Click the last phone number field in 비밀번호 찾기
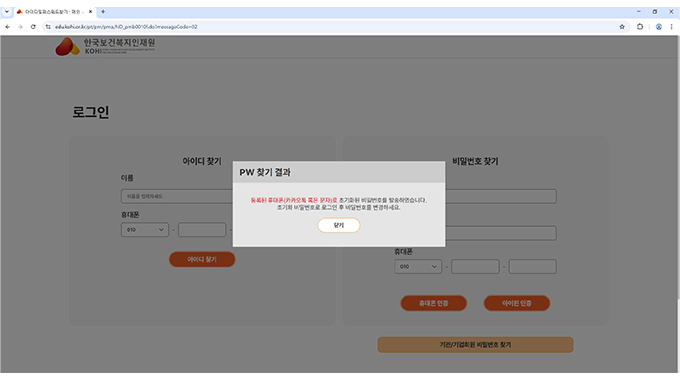Screen dimensions: 680x380 [533, 266]
